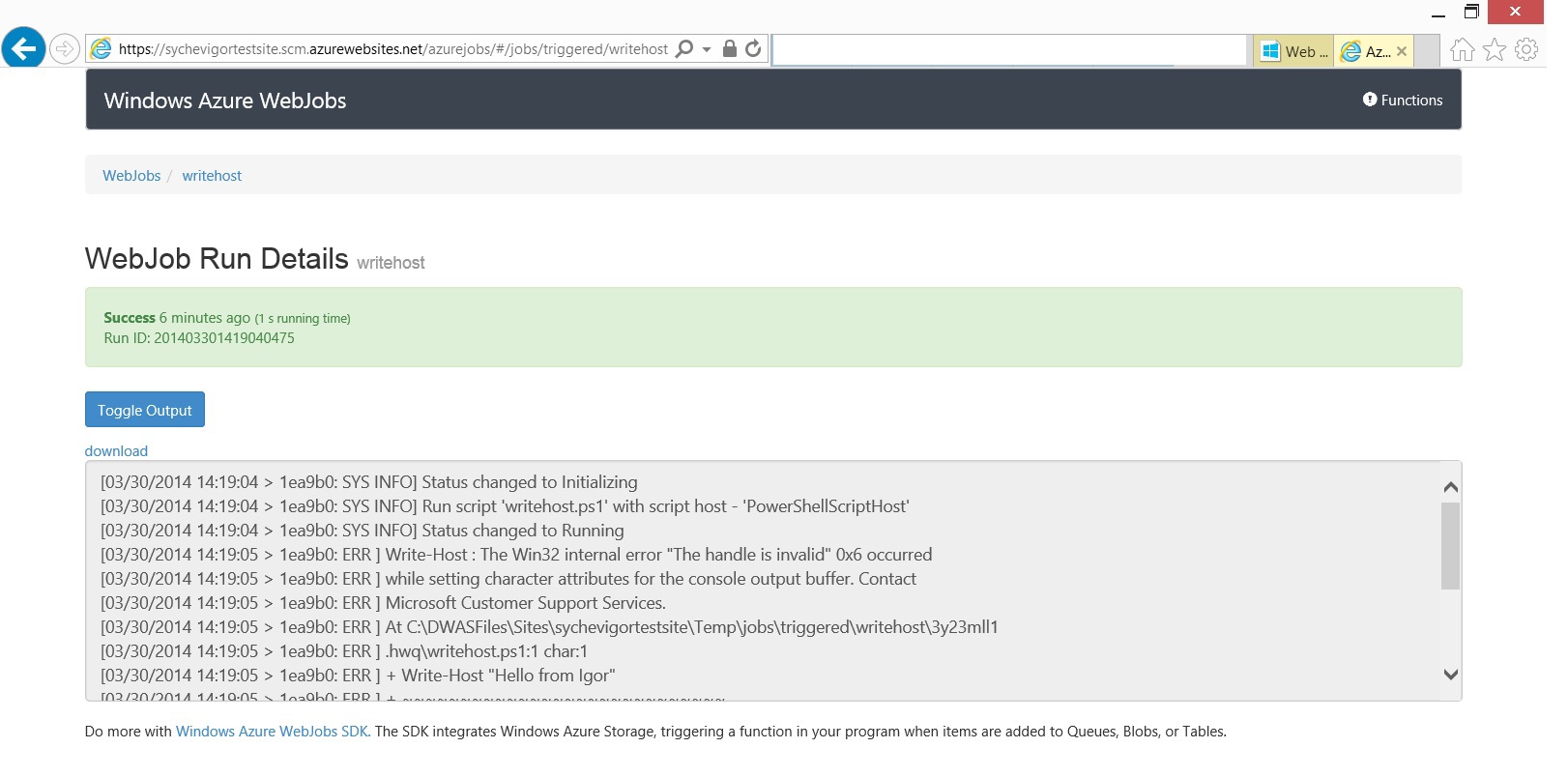
Task: Click the Run ID 201403301419040475 text
Action: click(x=199, y=338)
